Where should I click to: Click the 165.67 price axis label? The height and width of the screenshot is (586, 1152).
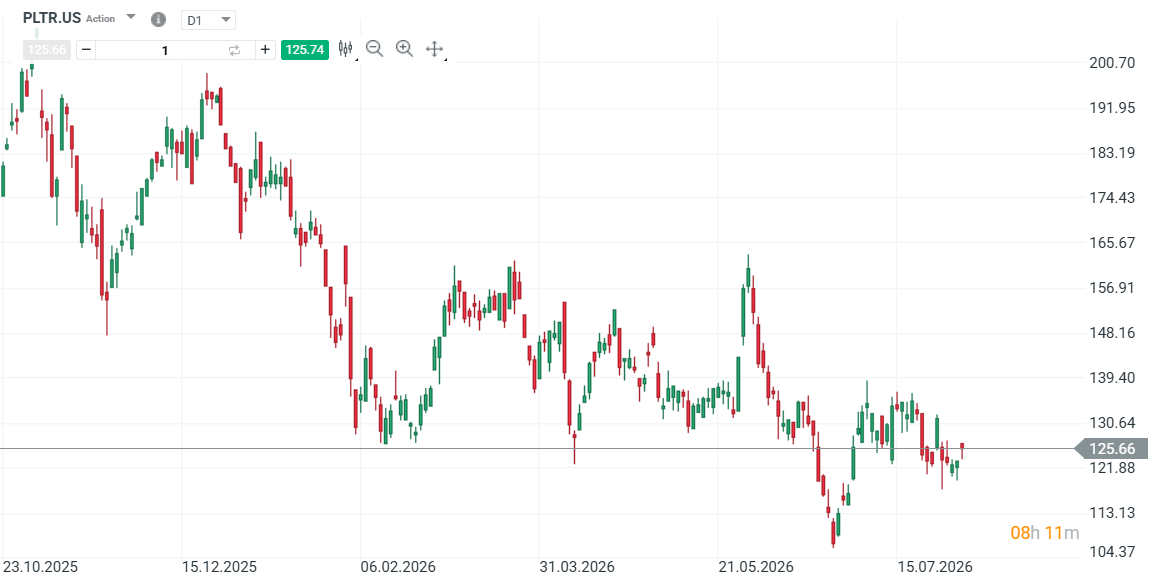(x=1112, y=242)
